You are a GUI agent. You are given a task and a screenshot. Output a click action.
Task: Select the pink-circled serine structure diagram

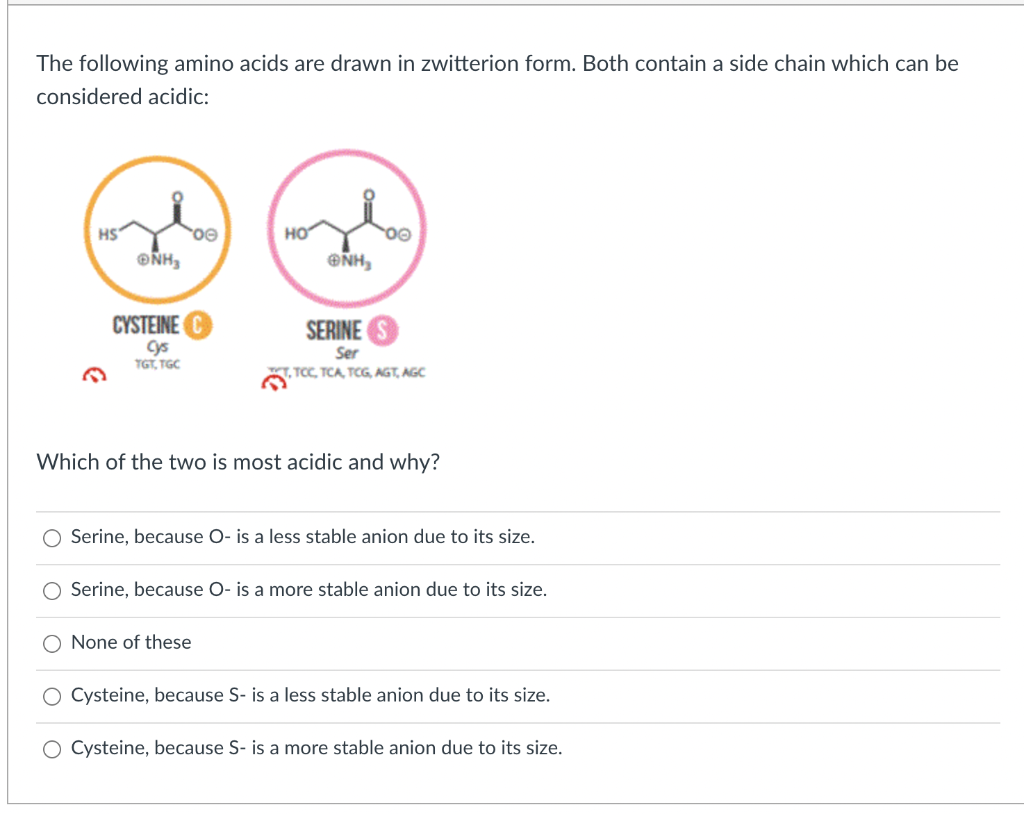click(346, 228)
